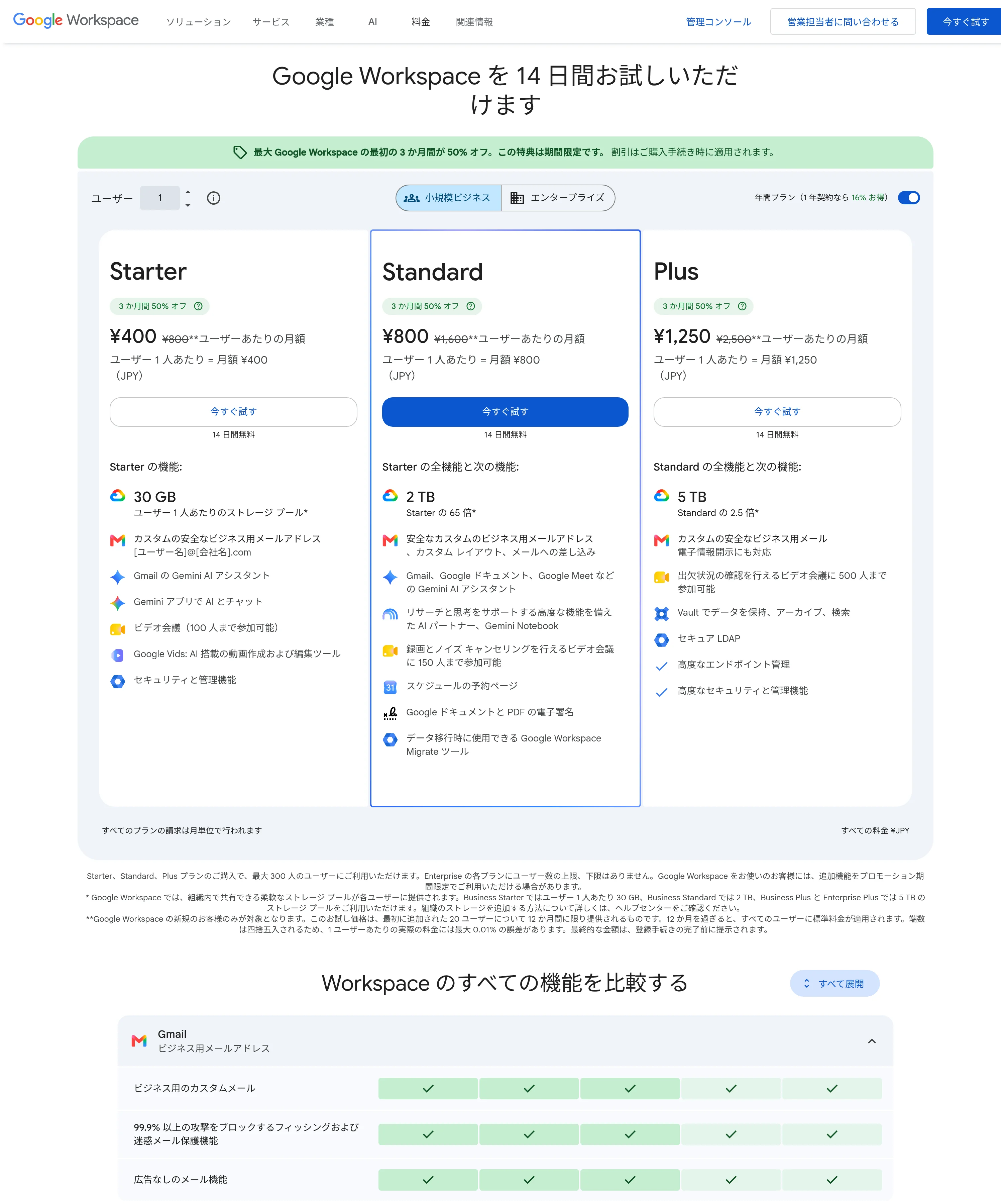Click Google Cloud icon beside 30 GB storage
1001x1204 pixels.
click(118, 496)
